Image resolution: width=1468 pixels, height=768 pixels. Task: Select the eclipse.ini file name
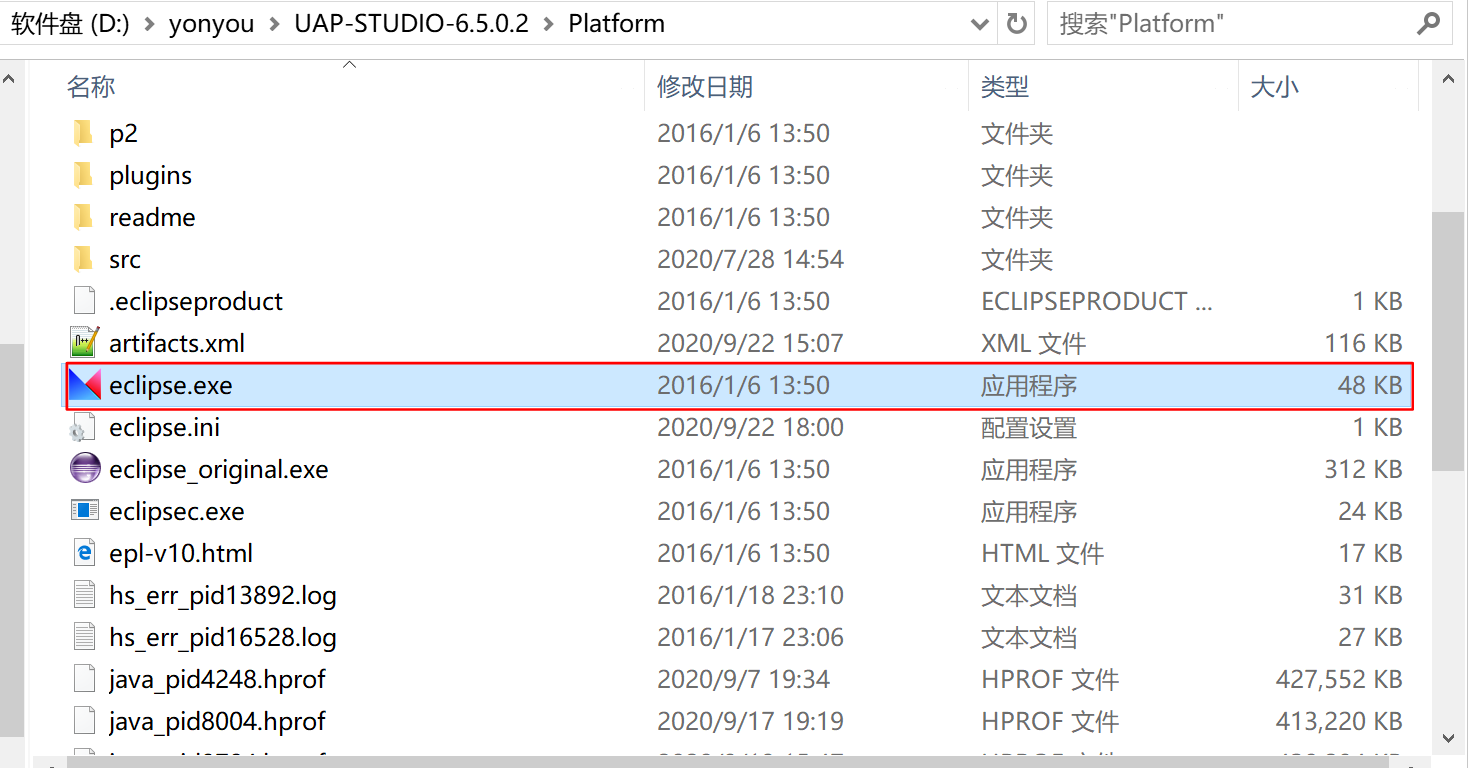[164, 427]
